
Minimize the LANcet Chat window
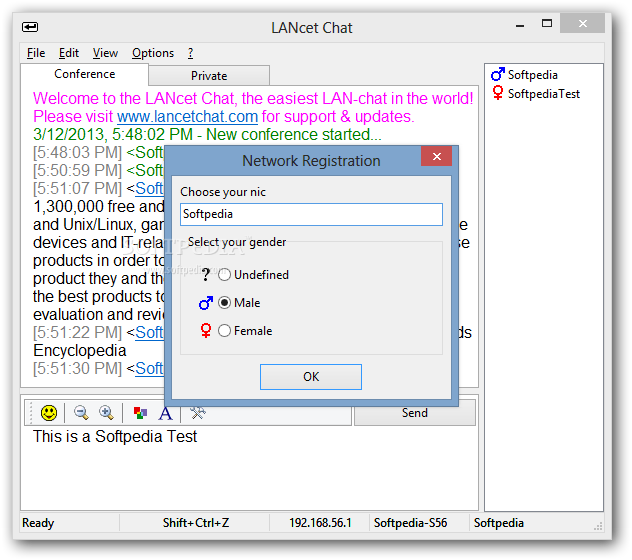click(x=520, y=25)
